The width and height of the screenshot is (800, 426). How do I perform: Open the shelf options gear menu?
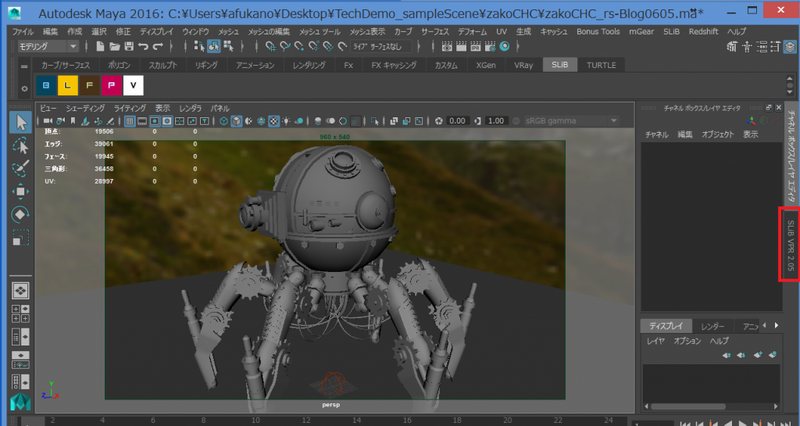click(24, 89)
